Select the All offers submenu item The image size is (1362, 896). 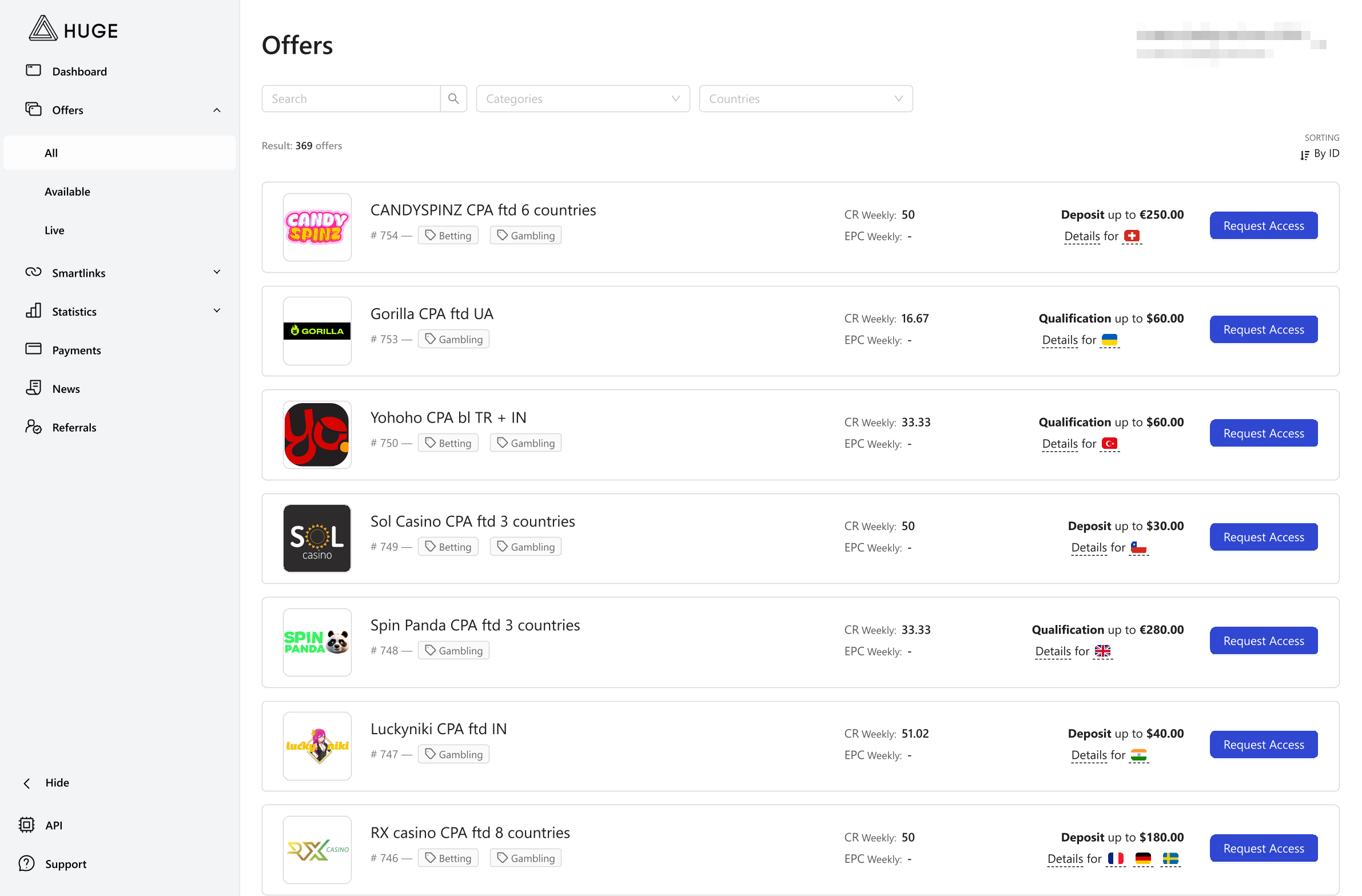[120, 153]
